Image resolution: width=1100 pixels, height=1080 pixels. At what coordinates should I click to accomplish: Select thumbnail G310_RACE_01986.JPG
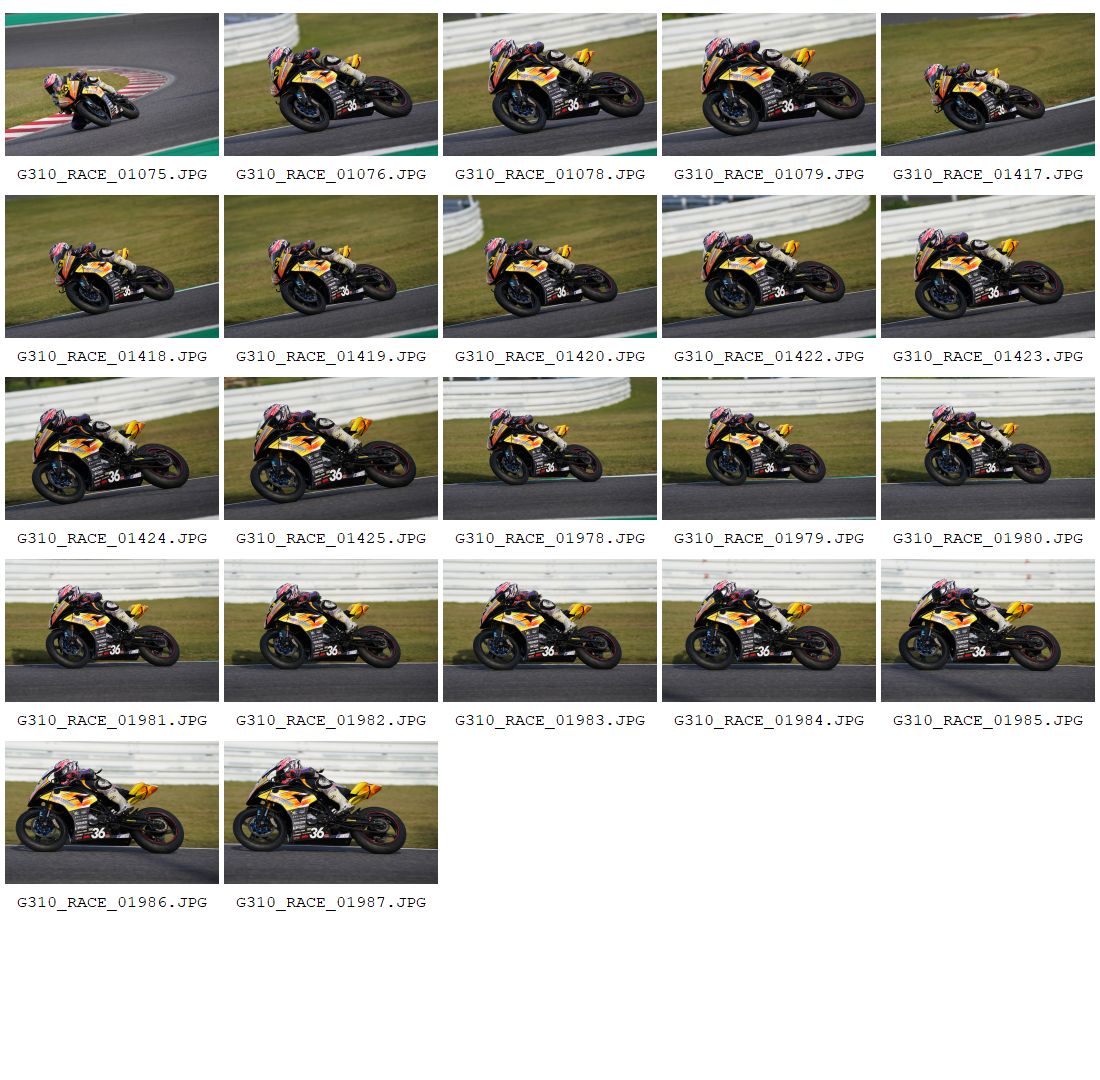pyautogui.click(x=112, y=813)
